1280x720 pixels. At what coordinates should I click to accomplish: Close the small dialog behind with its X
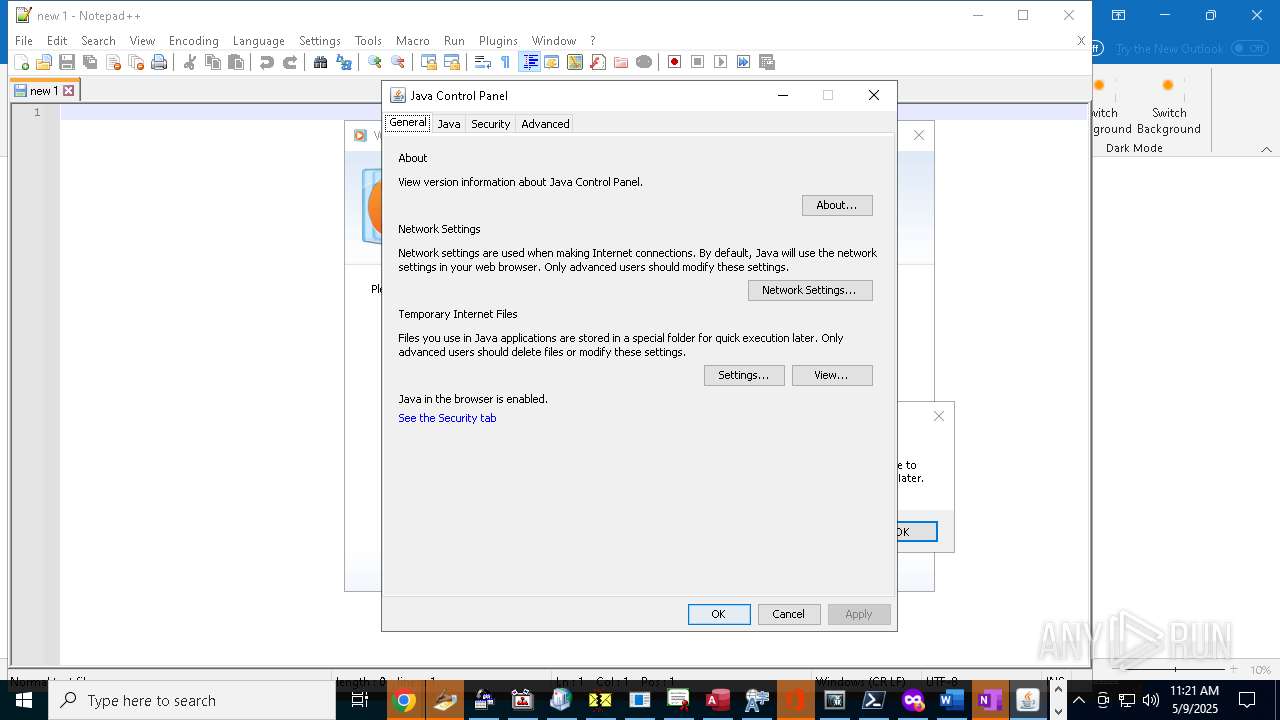938,416
